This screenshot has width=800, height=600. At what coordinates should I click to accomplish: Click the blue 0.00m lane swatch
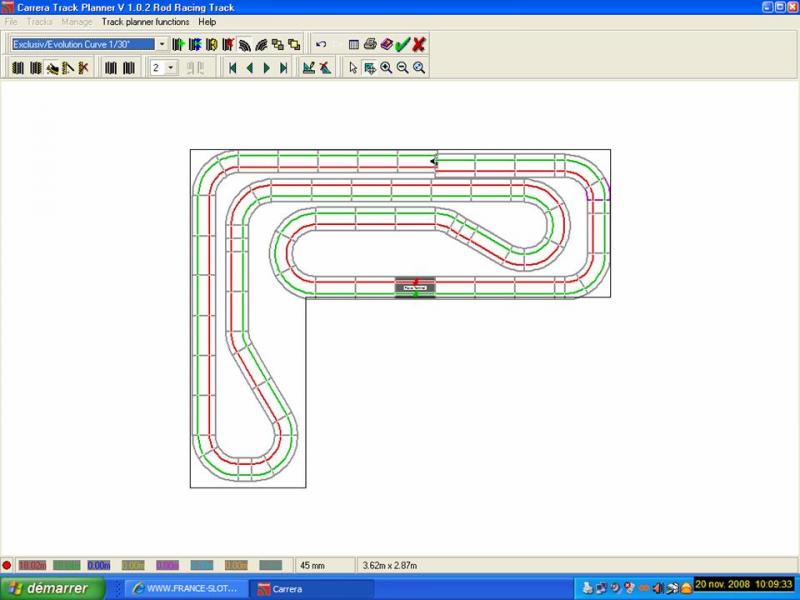pos(99,565)
